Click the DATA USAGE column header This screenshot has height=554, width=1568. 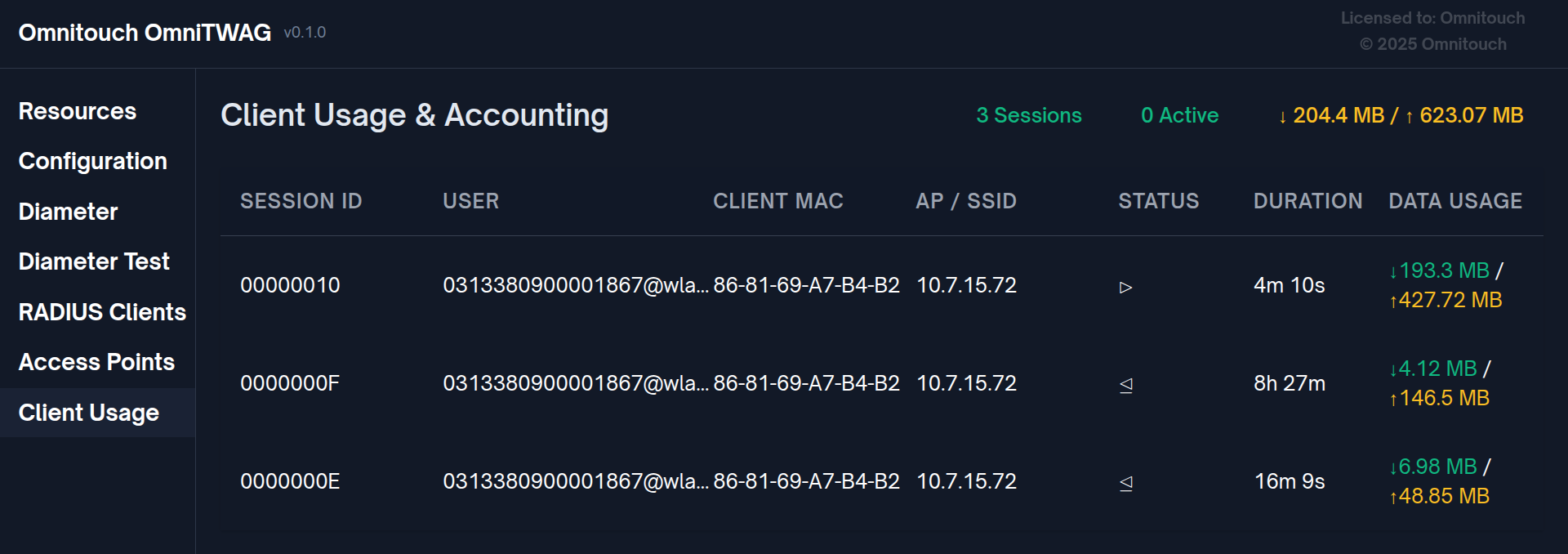coord(1455,201)
